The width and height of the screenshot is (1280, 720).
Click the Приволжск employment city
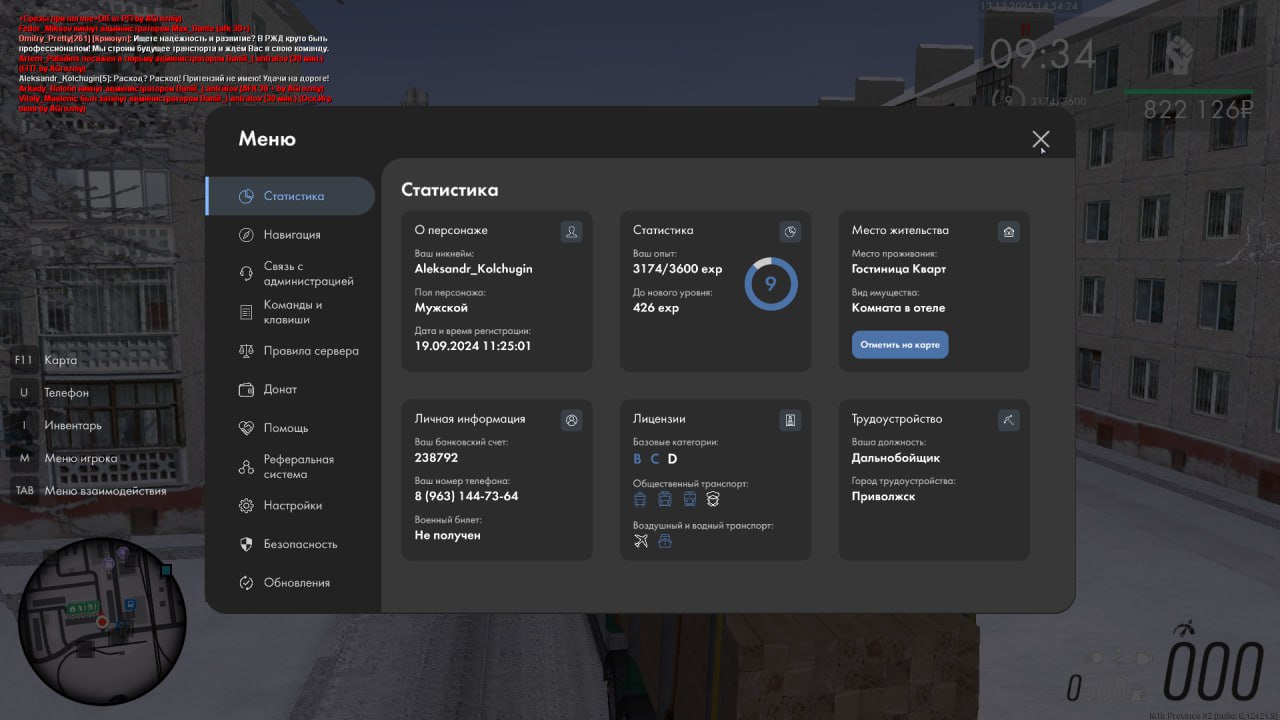[x=884, y=496]
